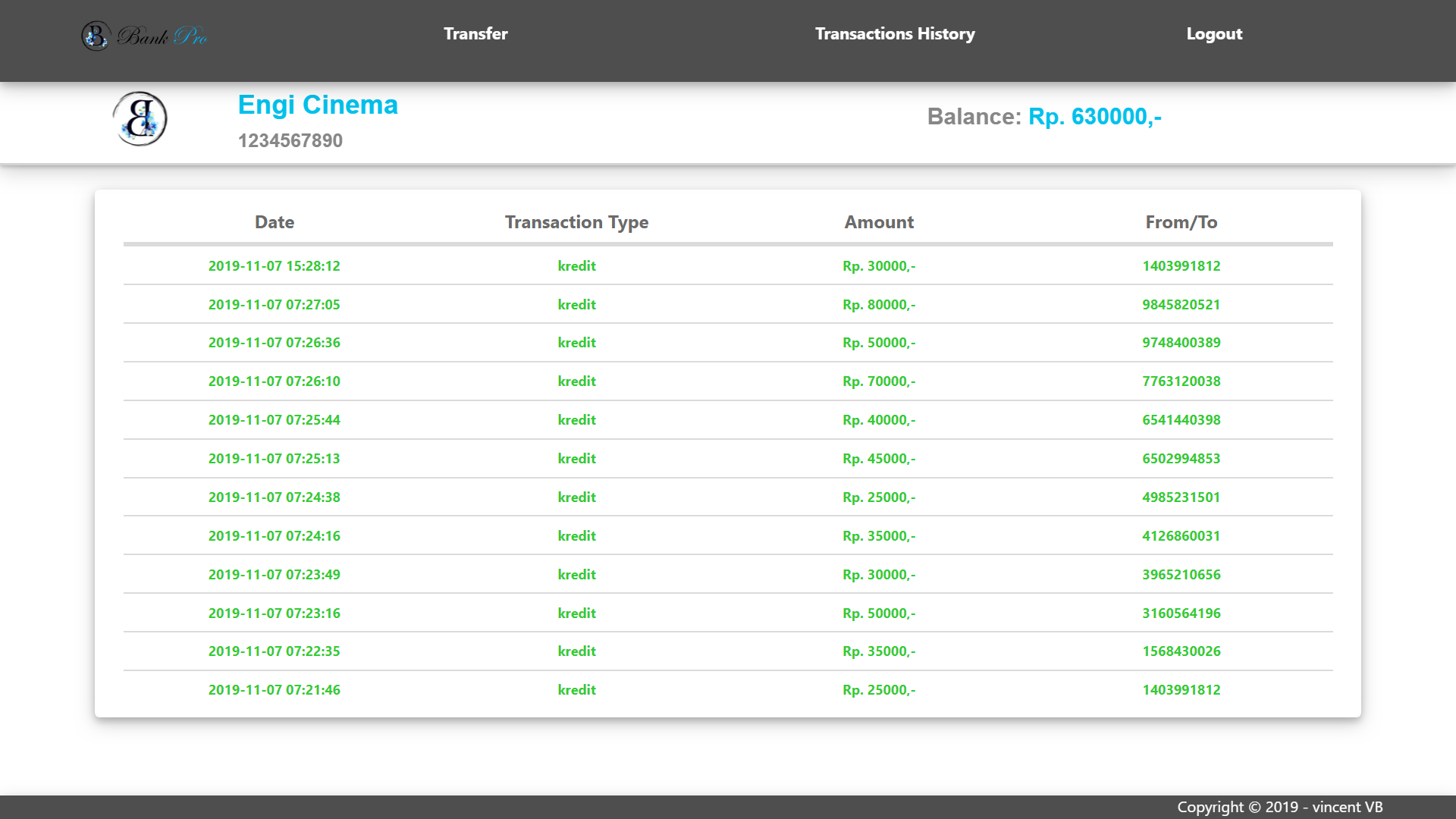Click the Amount column header
Viewport: 1456px width, 819px height.
point(879,222)
